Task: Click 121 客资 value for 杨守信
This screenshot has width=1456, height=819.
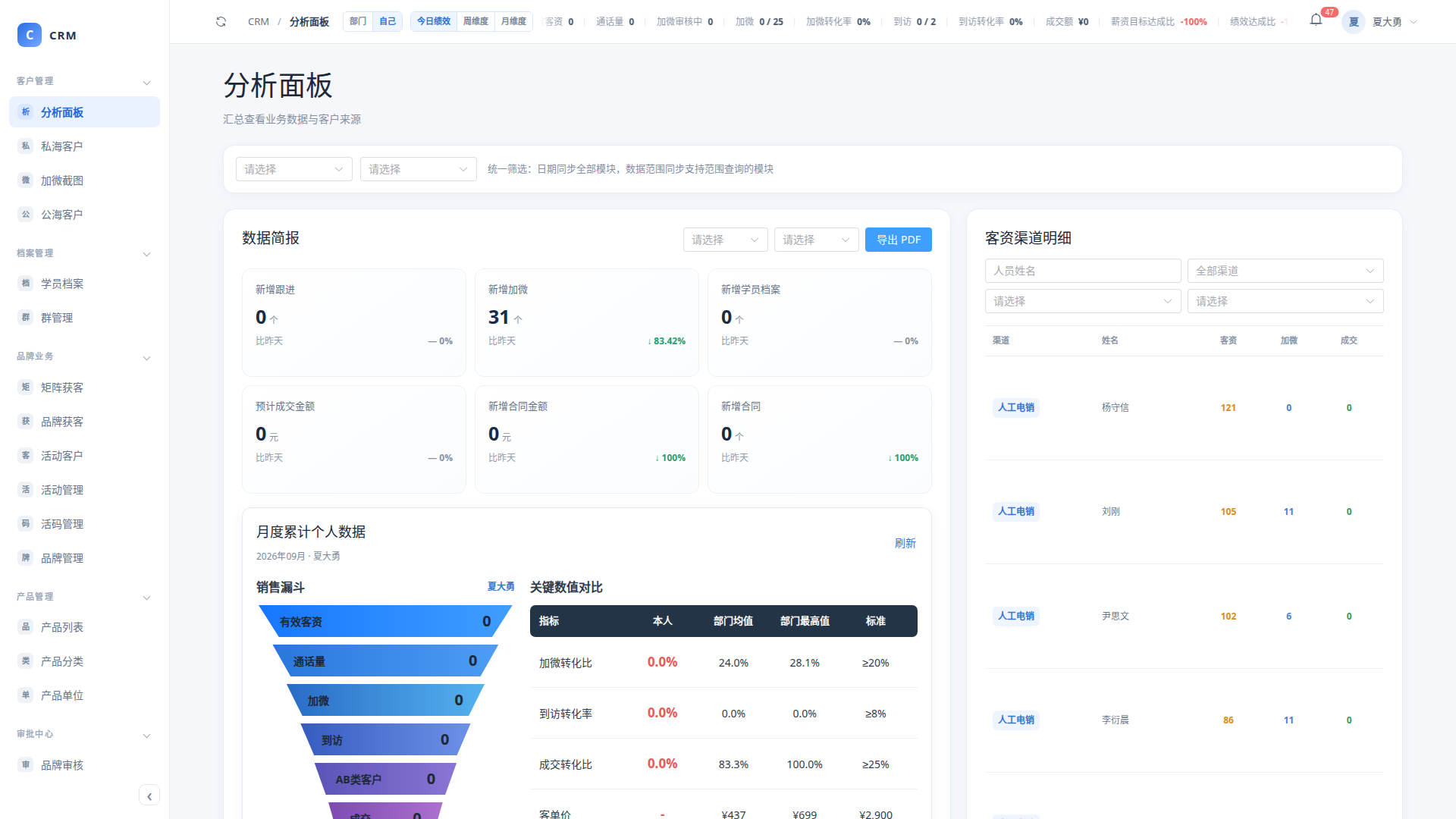Action: (x=1228, y=408)
